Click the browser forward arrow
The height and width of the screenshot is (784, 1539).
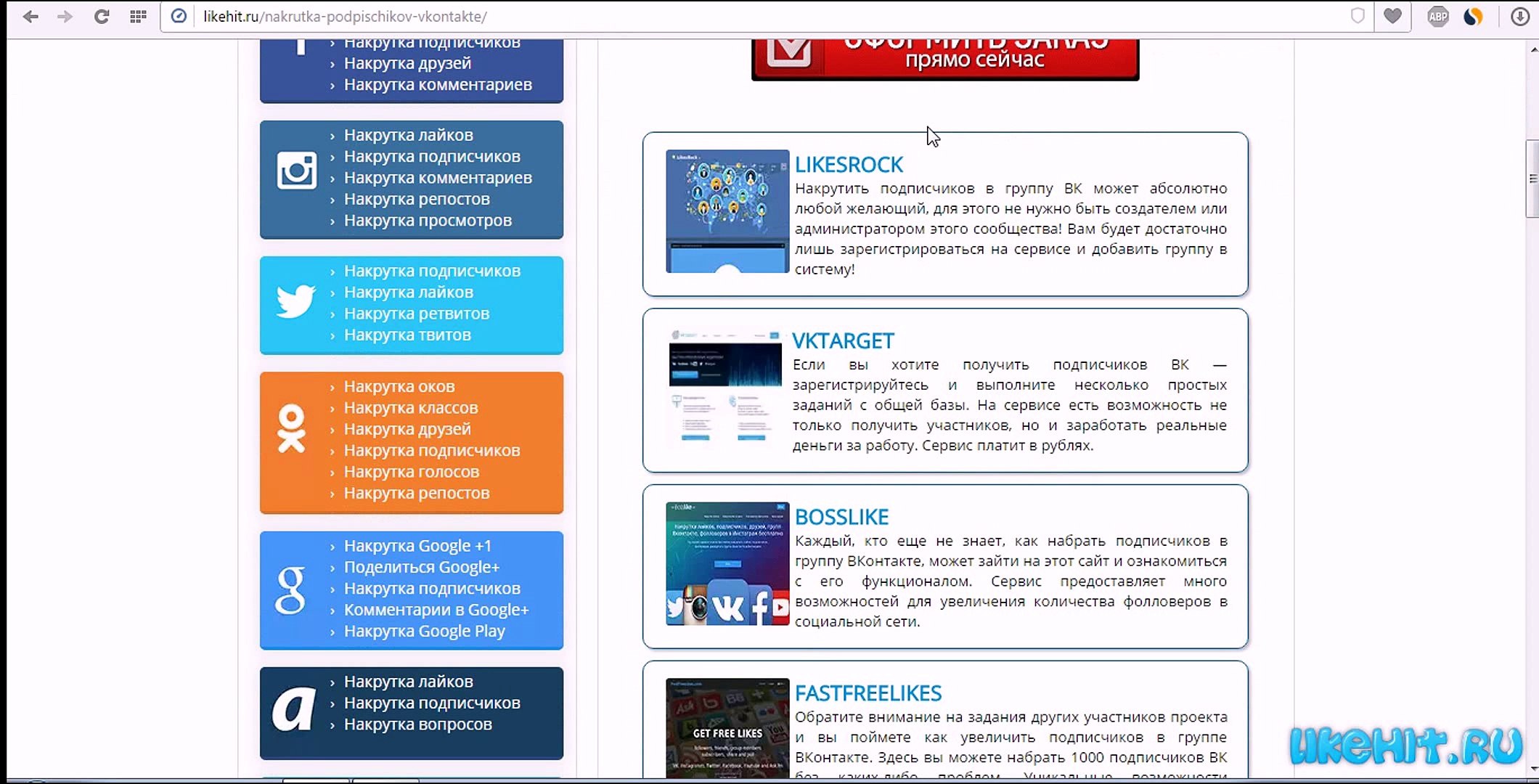pos(65,17)
